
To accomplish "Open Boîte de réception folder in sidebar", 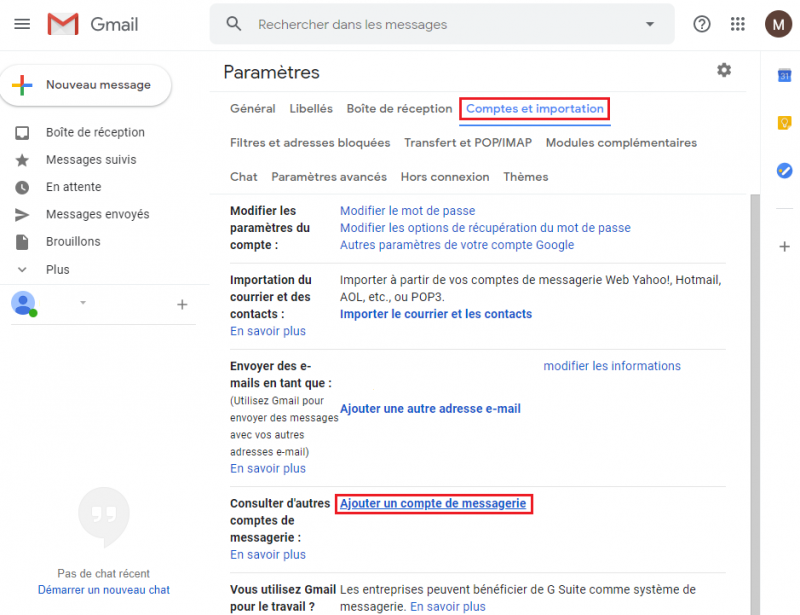I will click(95, 132).
